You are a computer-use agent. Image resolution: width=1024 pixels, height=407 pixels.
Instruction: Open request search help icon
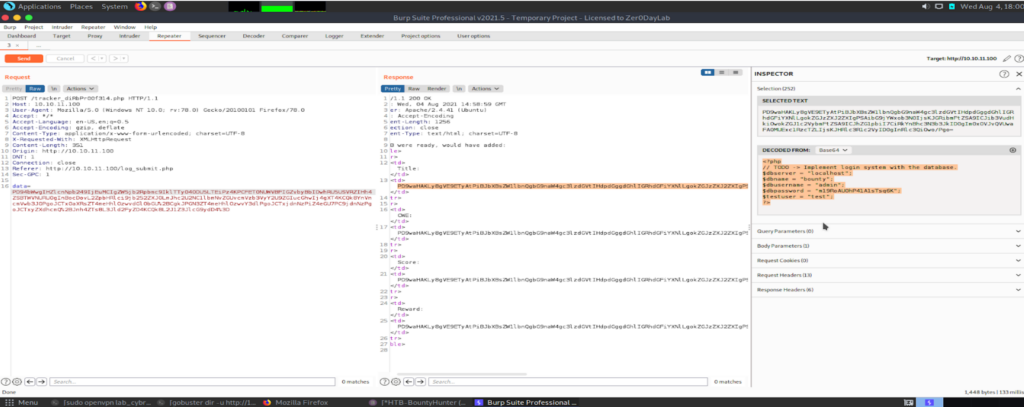(x=6, y=381)
